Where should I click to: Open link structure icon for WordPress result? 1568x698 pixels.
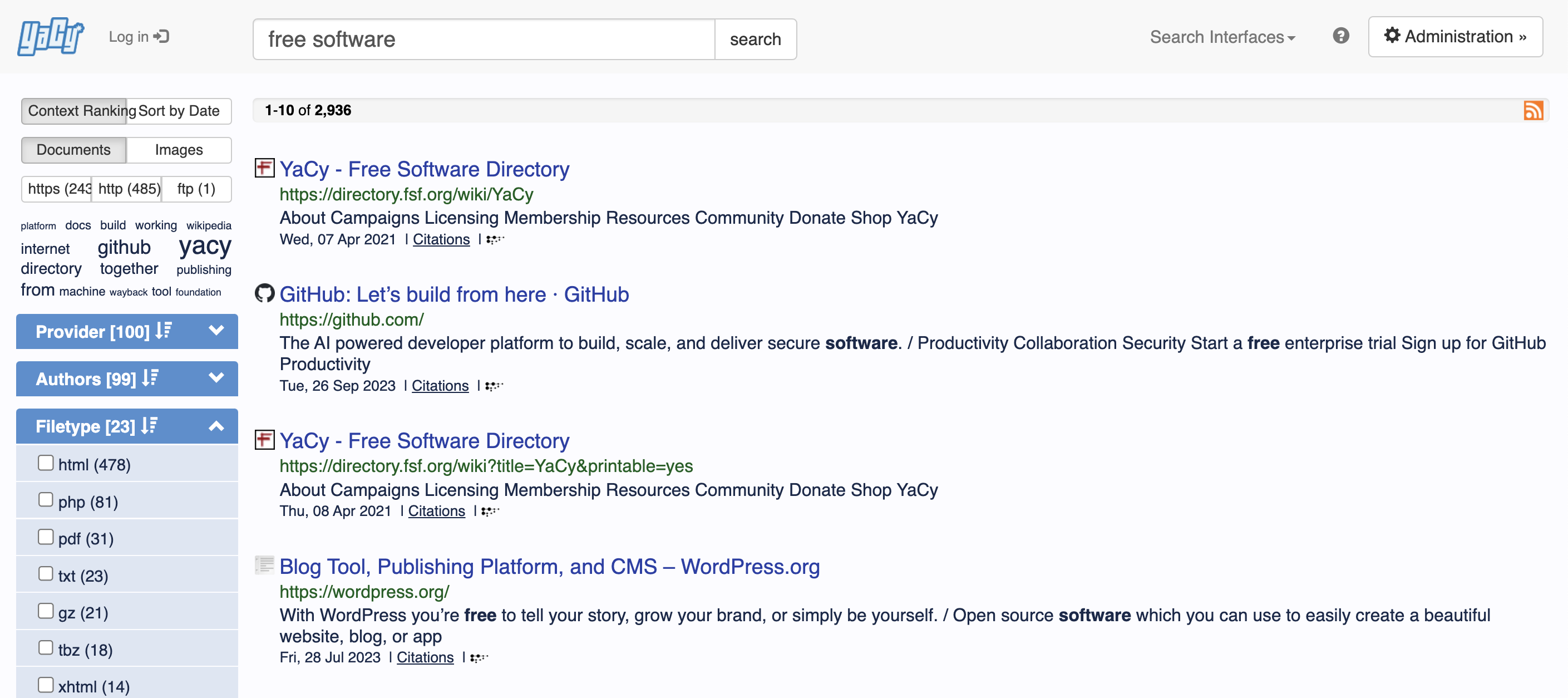(479, 658)
